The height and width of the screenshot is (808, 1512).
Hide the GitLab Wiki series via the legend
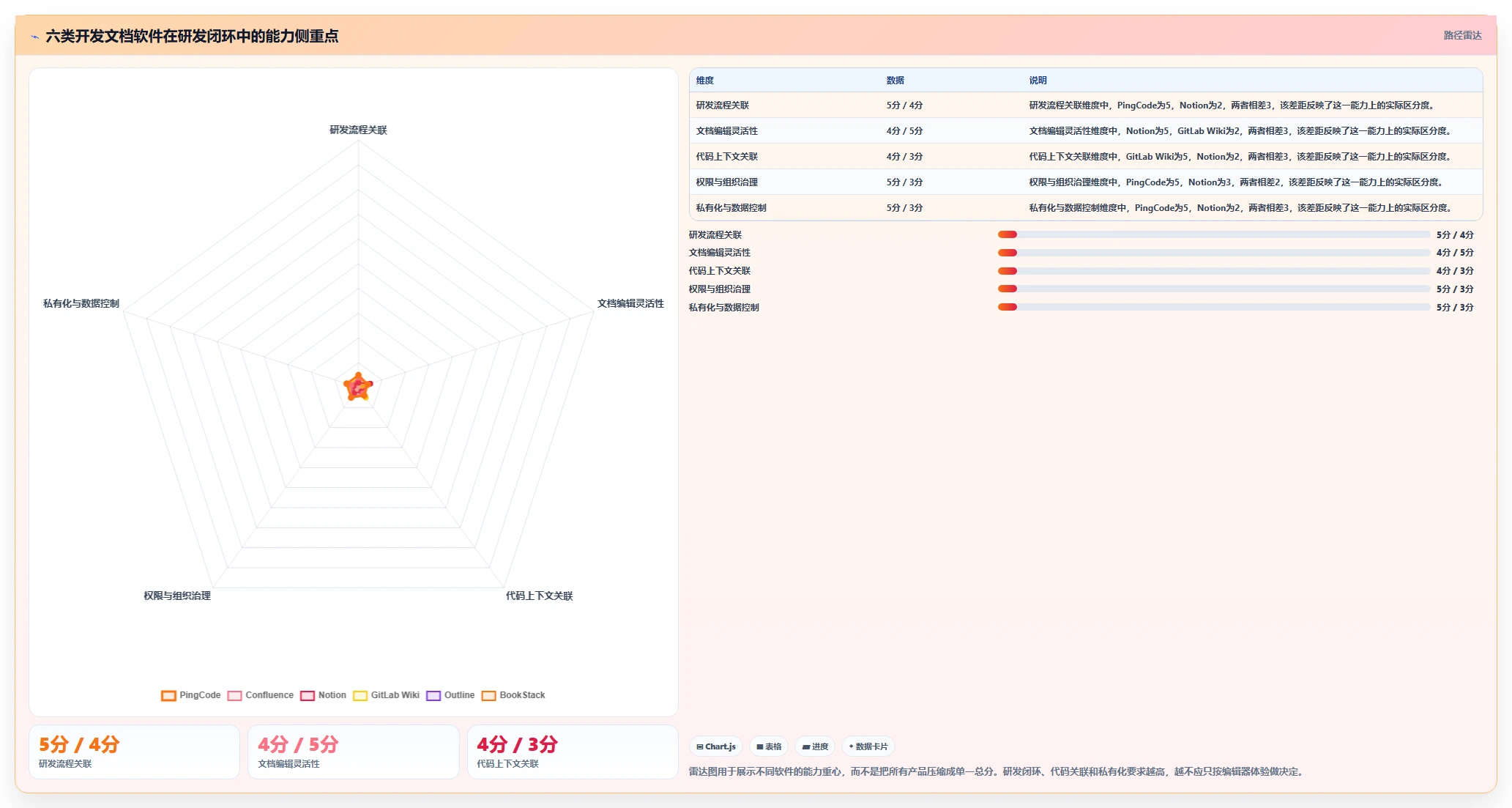point(387,695)
